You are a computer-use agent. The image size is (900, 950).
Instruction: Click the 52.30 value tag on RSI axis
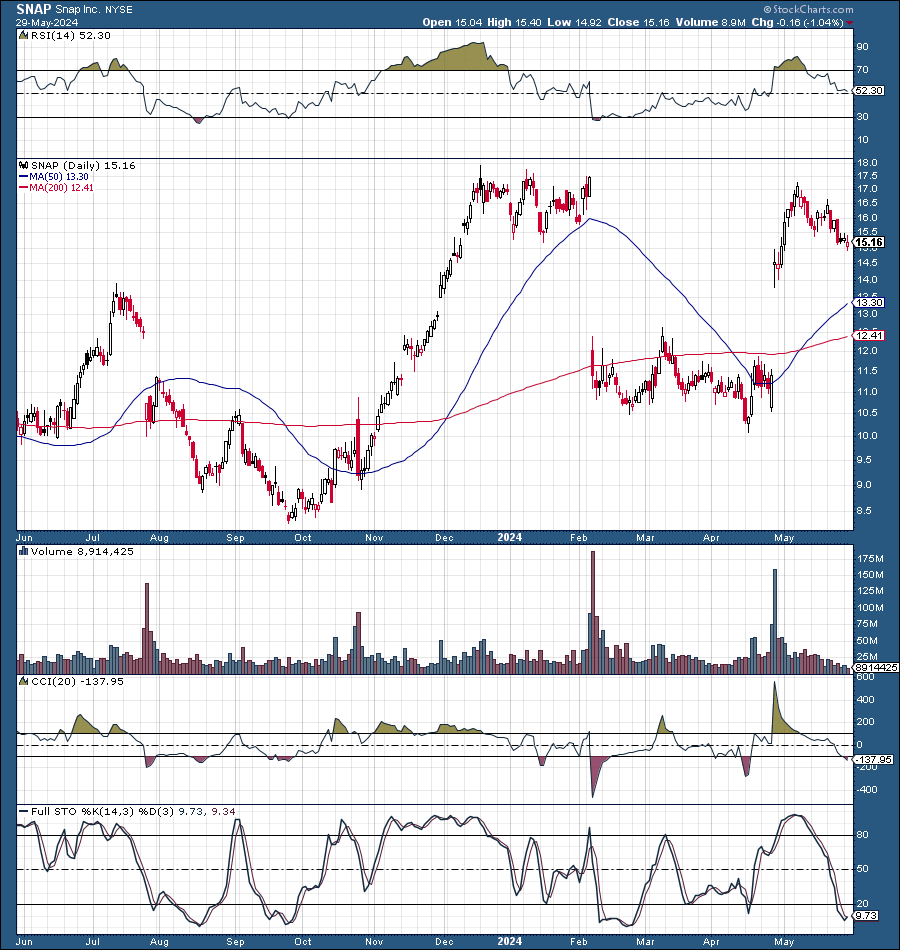point(869,91)
